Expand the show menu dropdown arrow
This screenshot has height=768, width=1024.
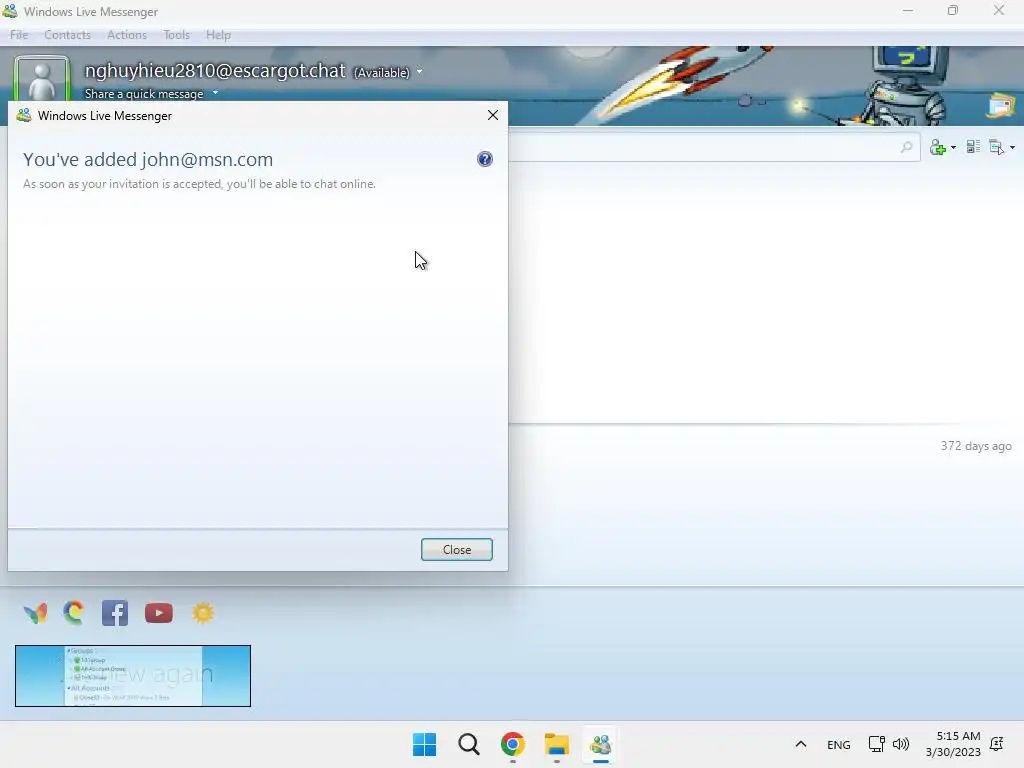click(x=1012, y=148)
